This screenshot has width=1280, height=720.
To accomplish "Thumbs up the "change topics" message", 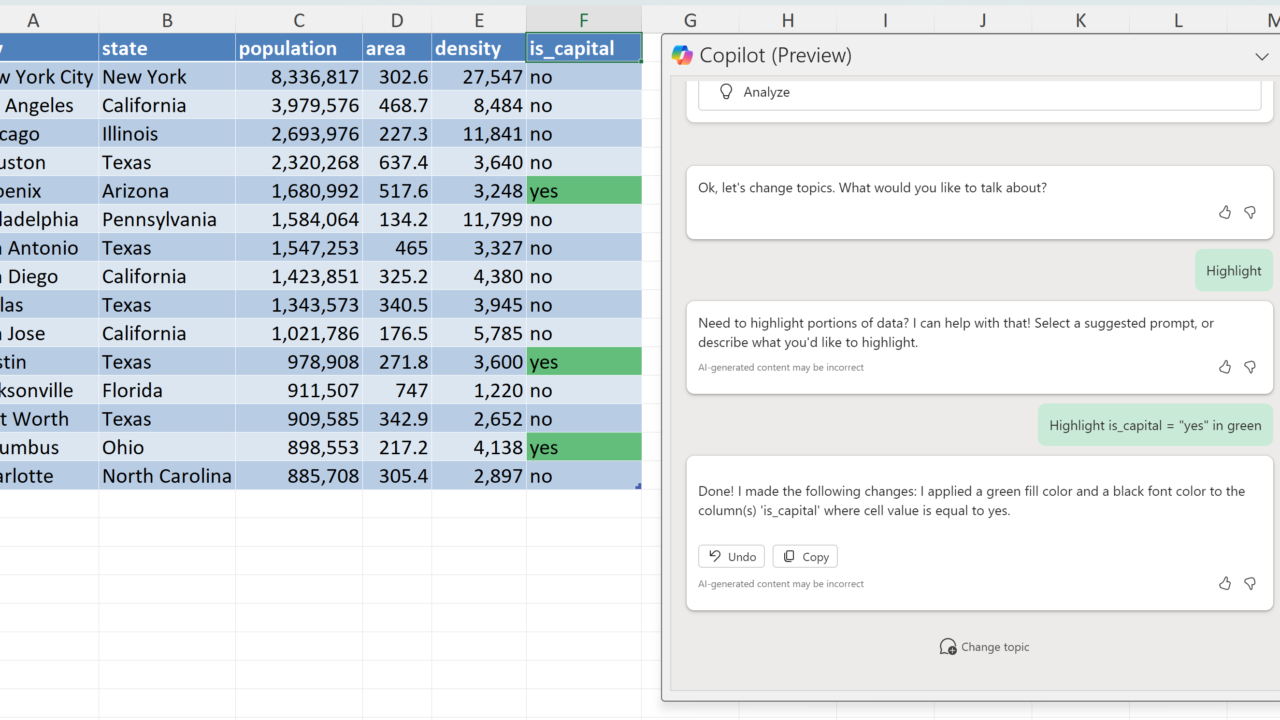I will (1225, 212).
